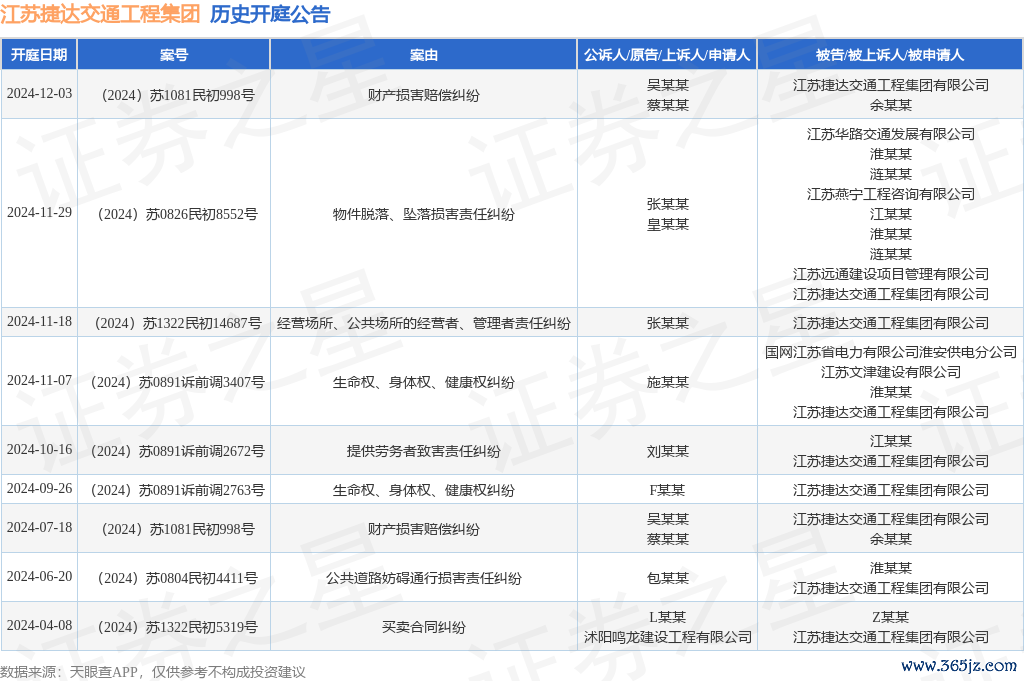Click plaintiff 刘某某
The width and height of the screenshot is (1024, 681).
pyautogui.click(x=667, y=451)
